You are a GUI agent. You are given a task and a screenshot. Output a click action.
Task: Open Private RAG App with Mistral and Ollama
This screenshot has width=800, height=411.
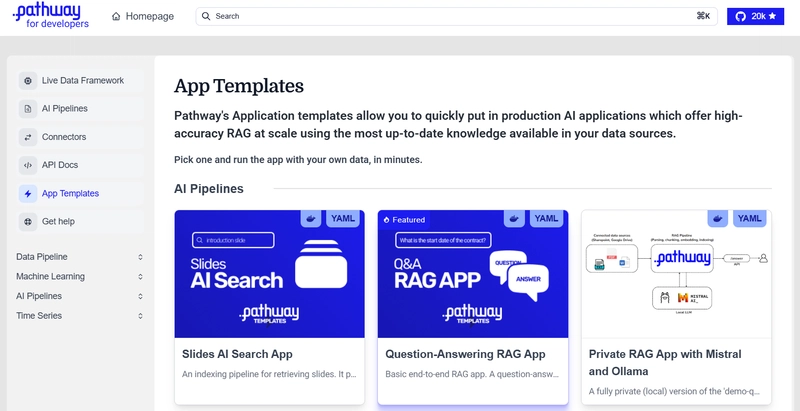point(665,363)
